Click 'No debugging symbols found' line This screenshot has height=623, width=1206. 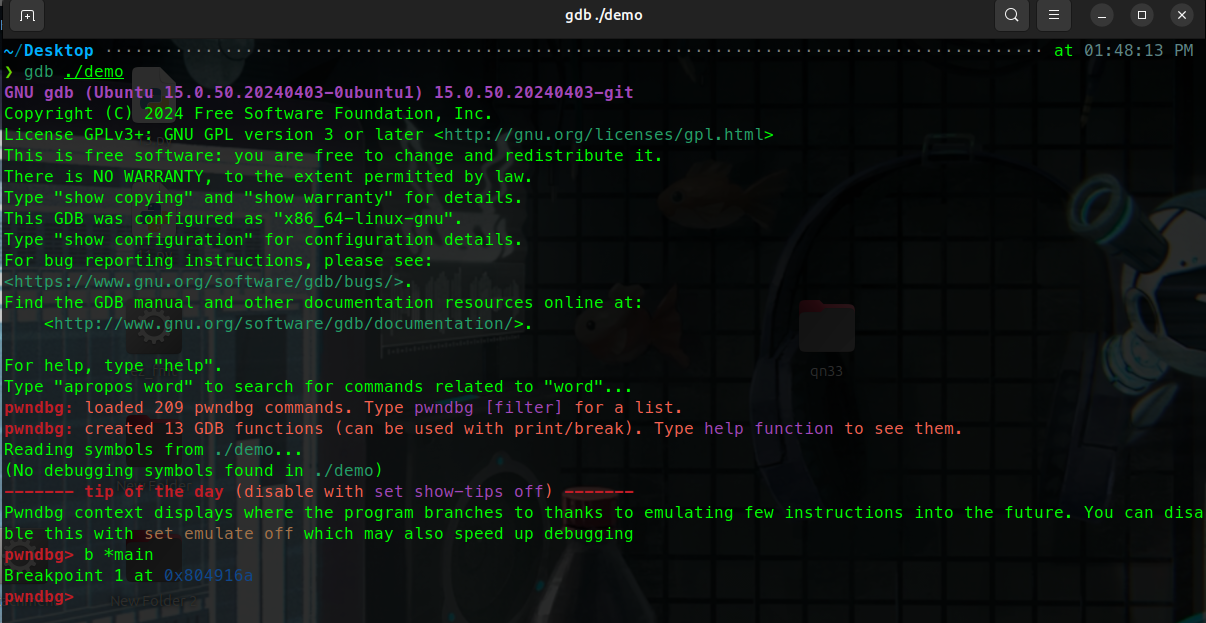click(x=194, y=470)
